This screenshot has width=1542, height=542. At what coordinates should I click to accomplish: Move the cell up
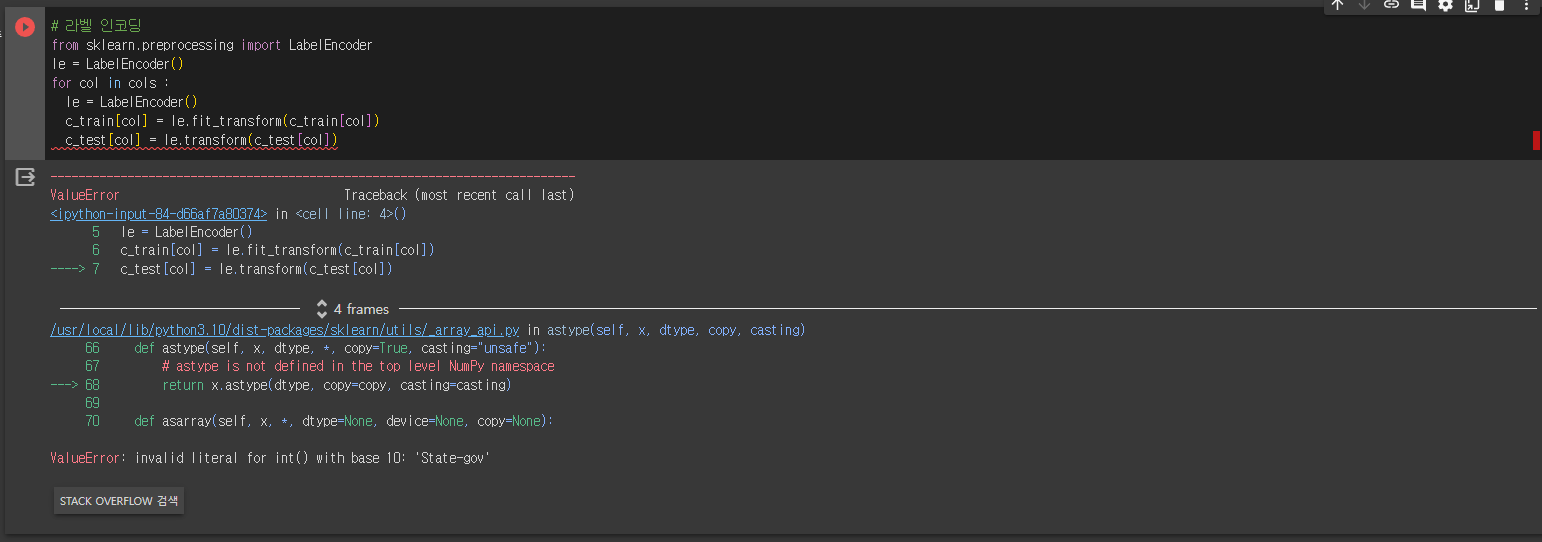[x=1337, y=5]
